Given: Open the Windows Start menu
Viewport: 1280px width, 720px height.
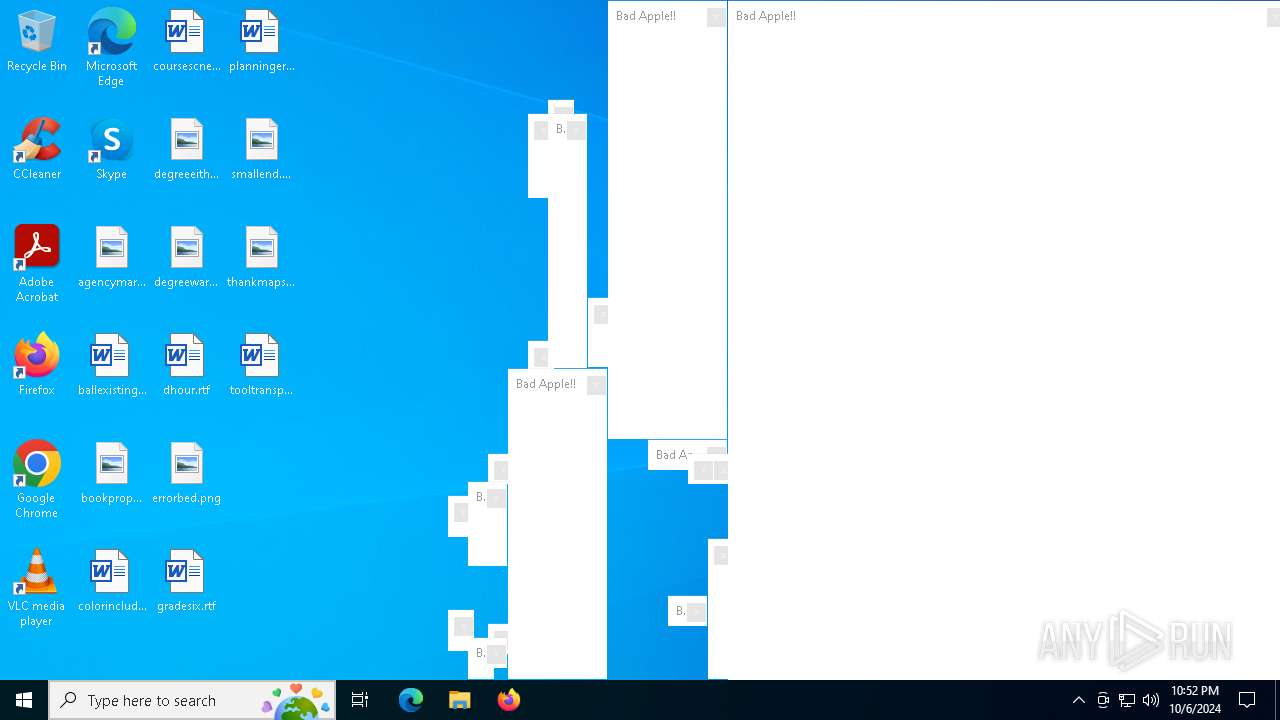Looking at the screenshot, I should [24, 700].
